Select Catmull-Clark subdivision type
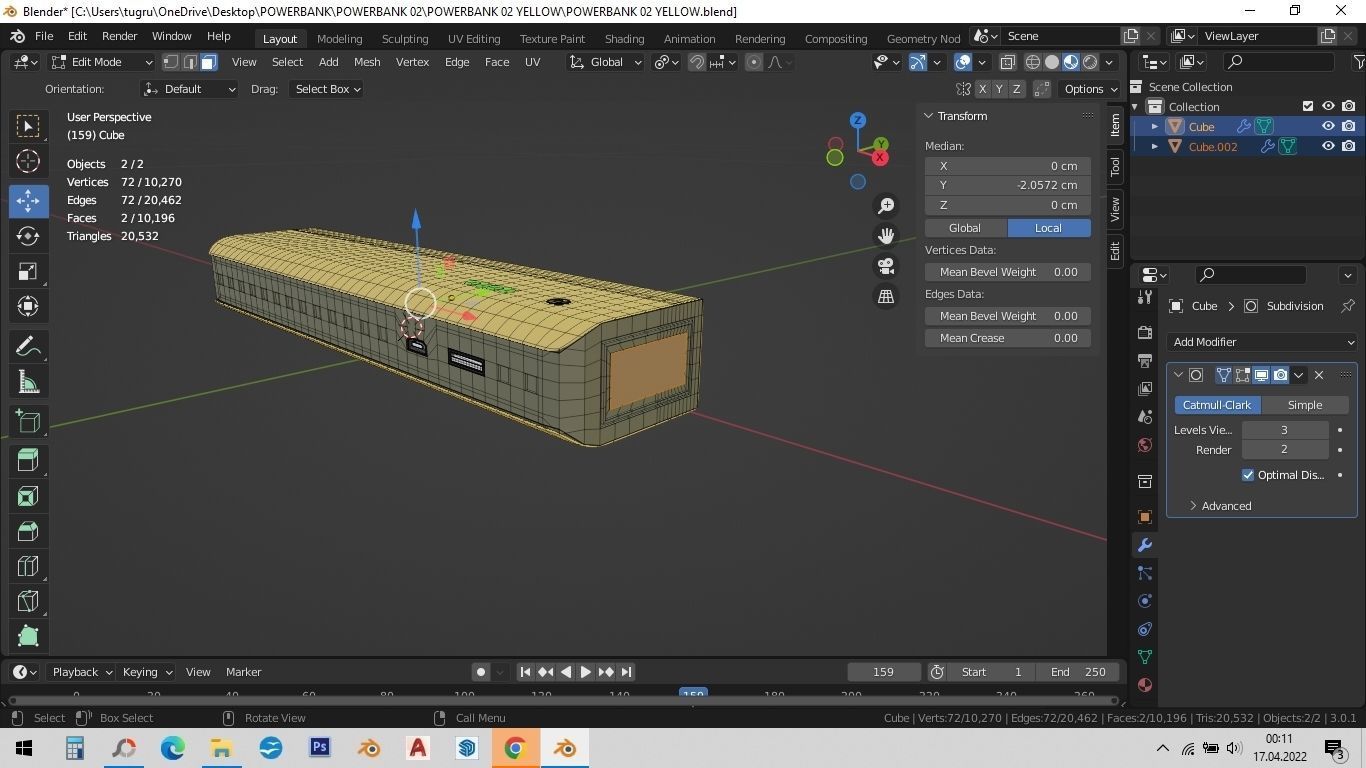The image size is (1366, 768). pyautogui.click(x=1217, y=405)
